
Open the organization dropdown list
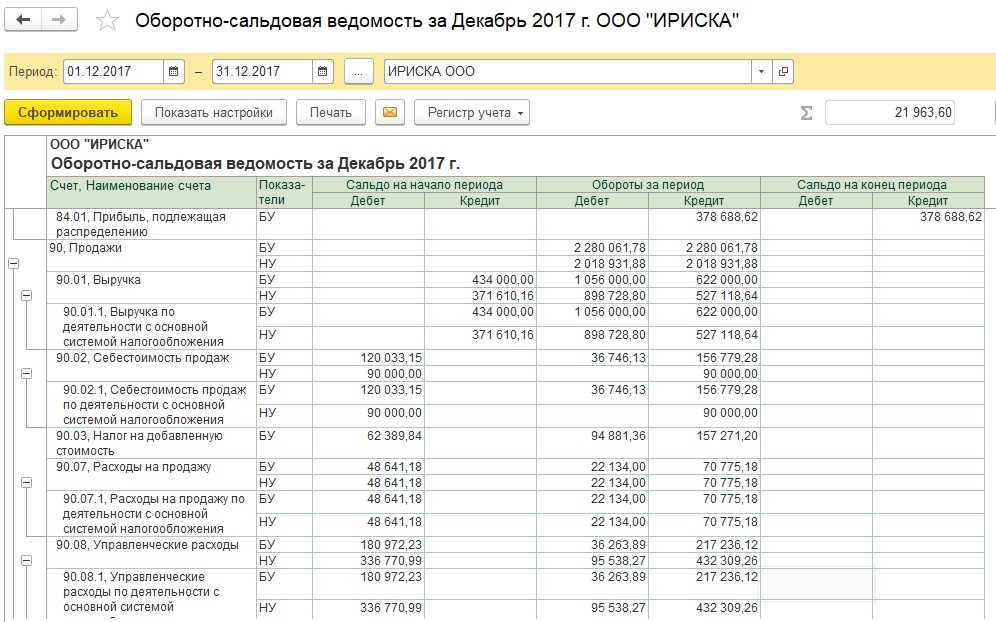[x=761, y=72]
